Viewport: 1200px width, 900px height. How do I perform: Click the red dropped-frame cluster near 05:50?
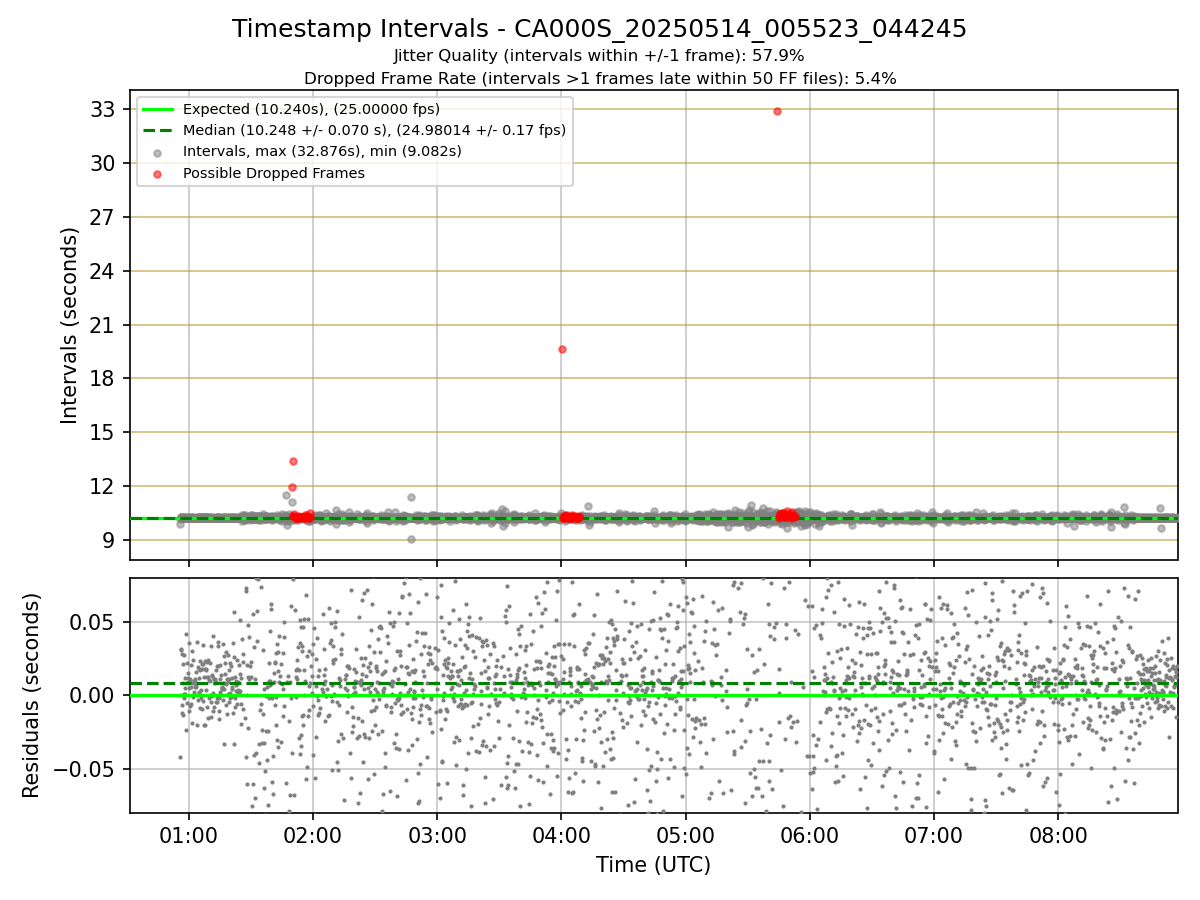pyautogui.click(x=787, y=516)
